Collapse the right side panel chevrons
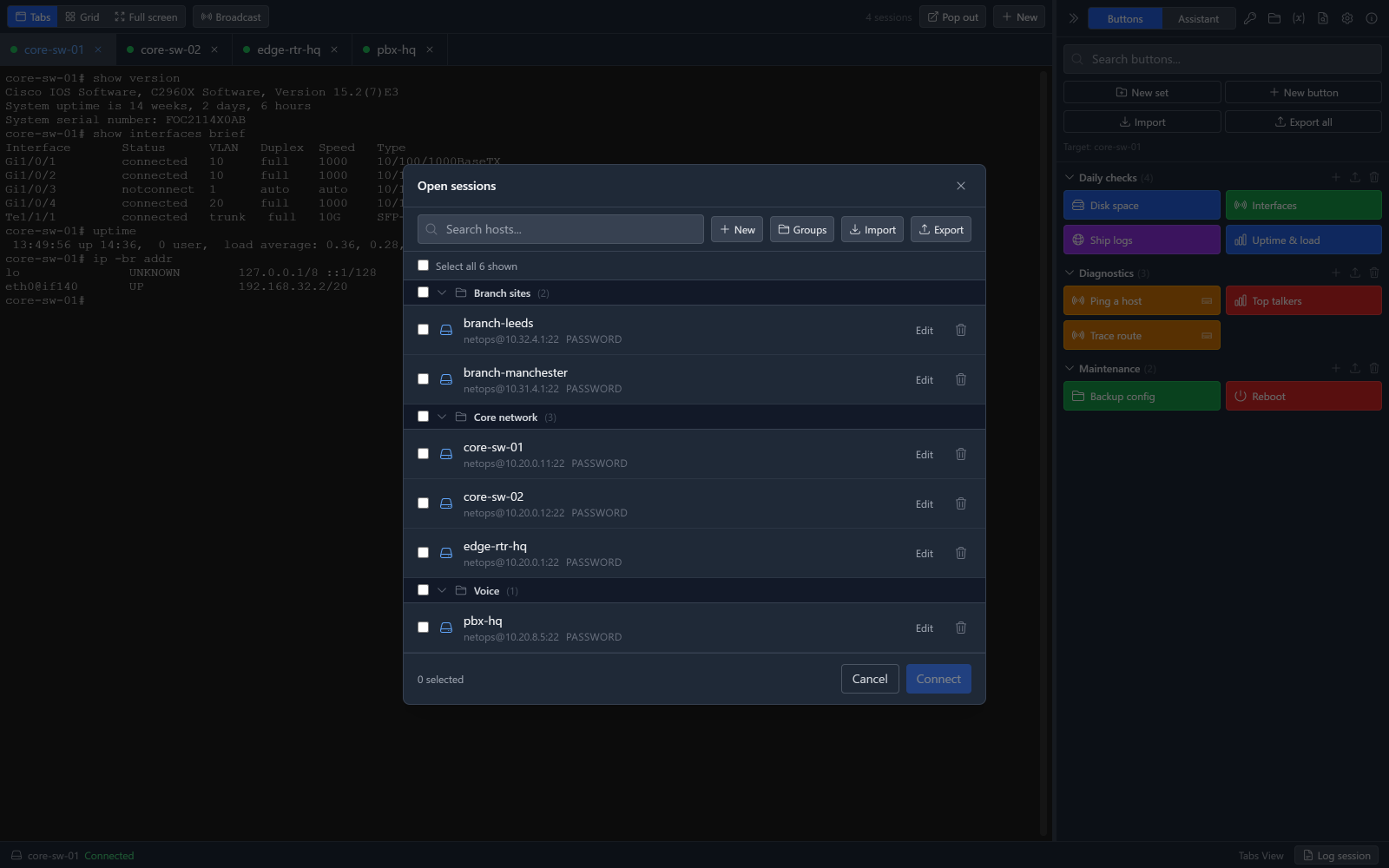Image resolution: width=1389 pixels, height=868 pixels. (x=1074, y=18)
